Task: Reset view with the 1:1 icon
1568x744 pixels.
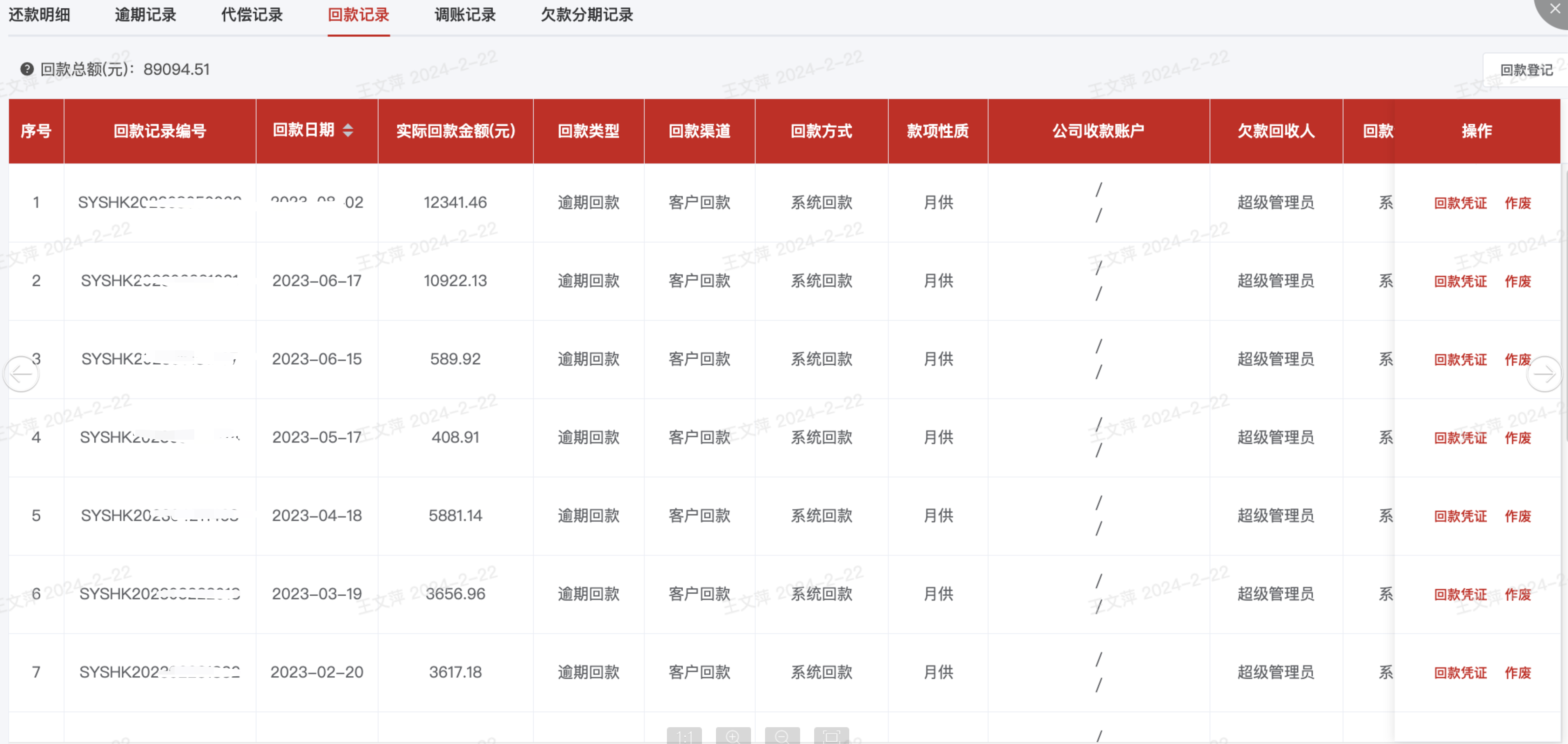Action: (x=684, y=736)
